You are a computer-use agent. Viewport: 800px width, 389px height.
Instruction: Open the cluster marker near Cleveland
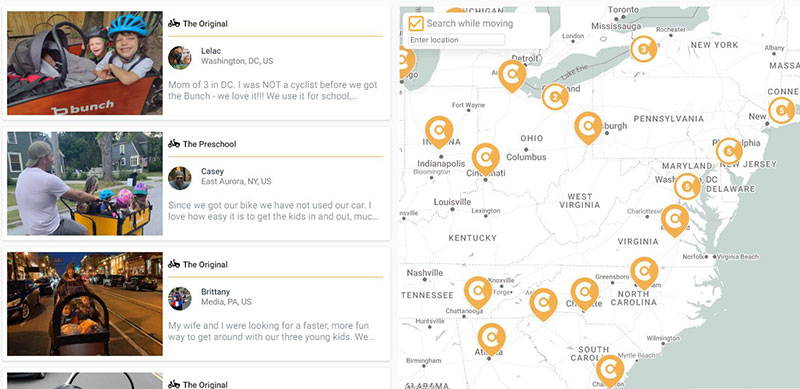(555, 97)
